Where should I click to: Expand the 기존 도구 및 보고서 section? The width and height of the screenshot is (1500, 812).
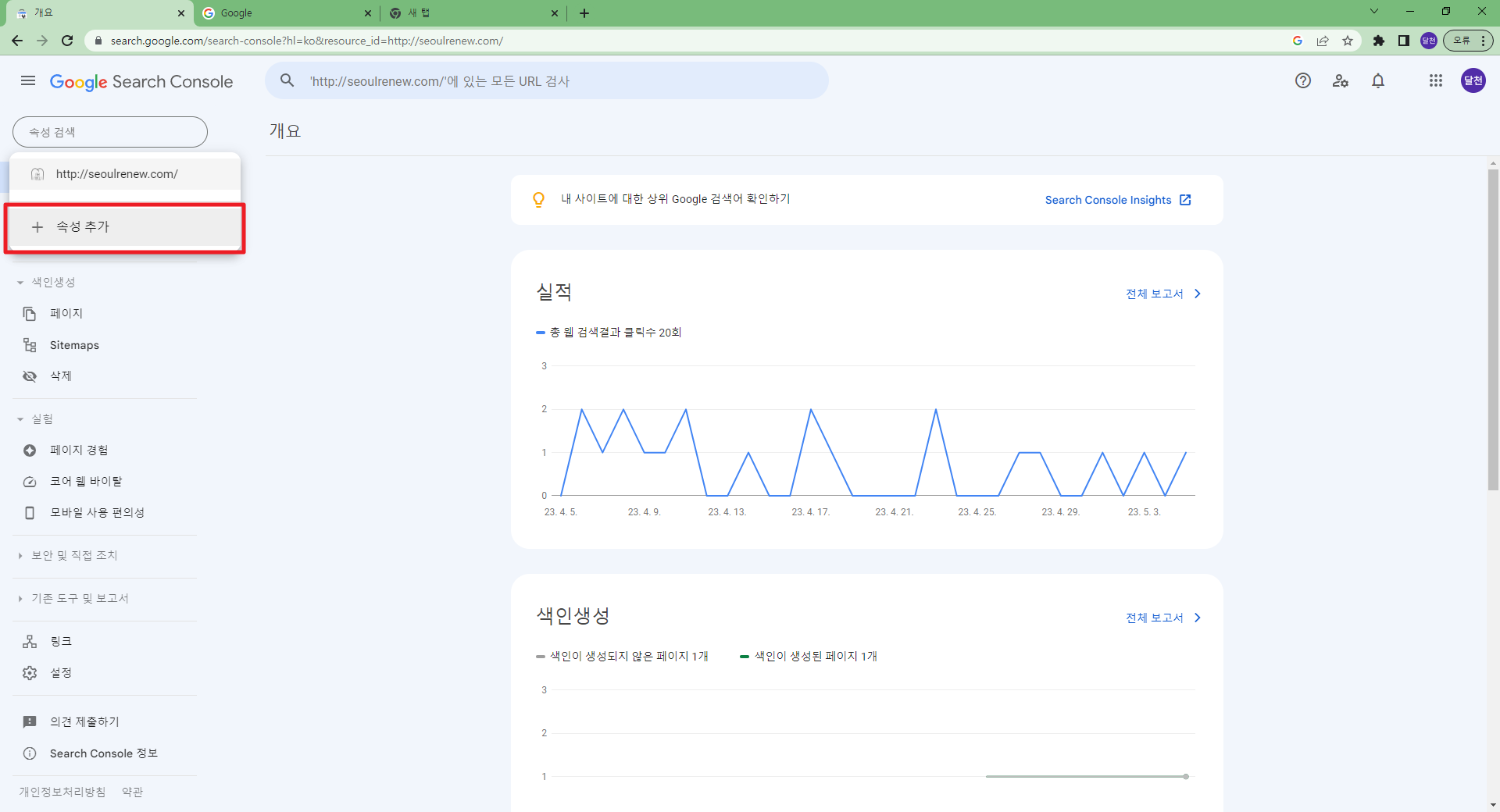pos(20,599)
